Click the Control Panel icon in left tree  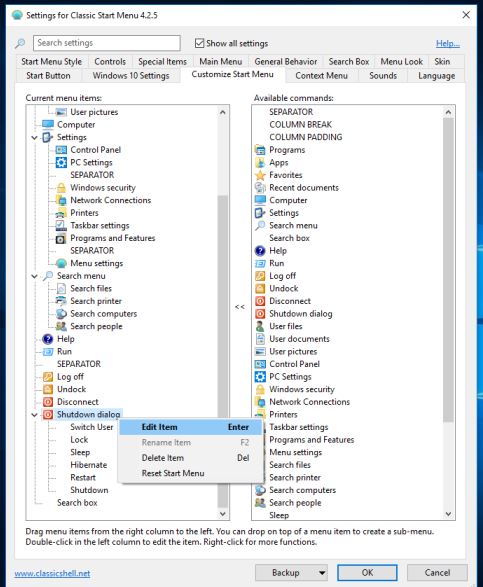pyautogui.click(x=61, y=150)
